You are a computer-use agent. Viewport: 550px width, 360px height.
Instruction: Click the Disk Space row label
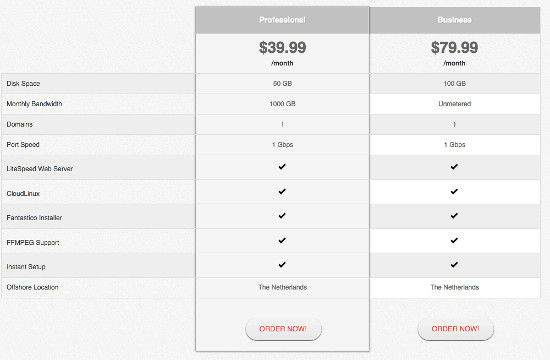pyautogui.click(x=23, y=84)
